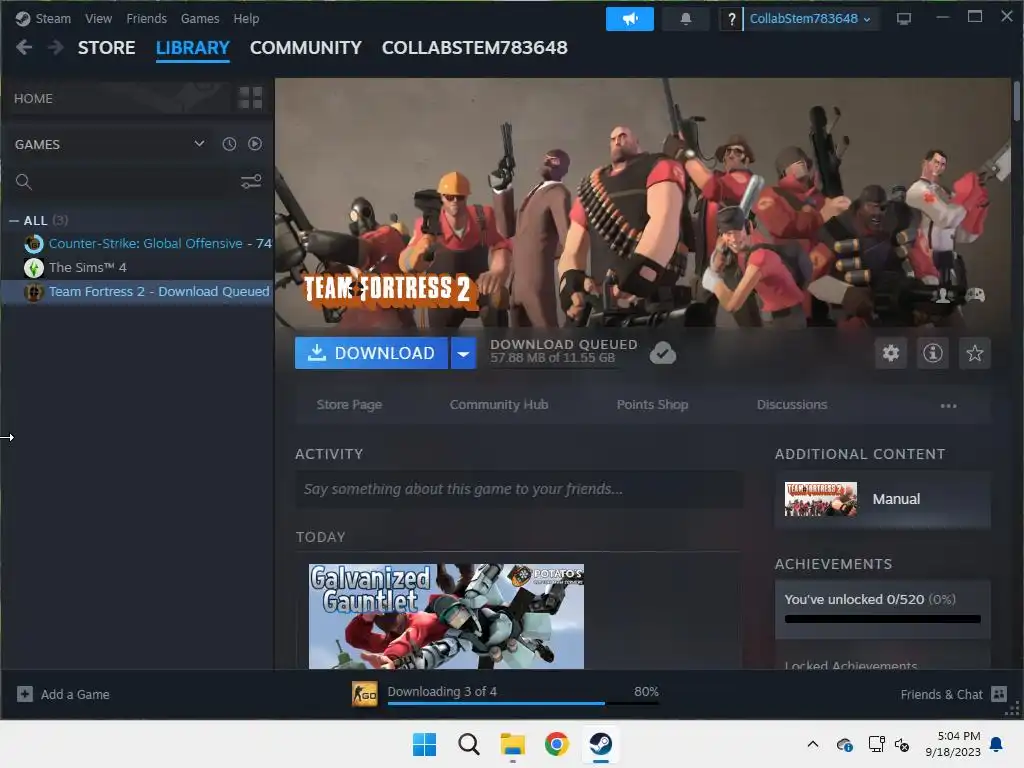Click the vertical scrollbar on game page
Viewport: 1024px width, 768px height.
pos(1017,101)
